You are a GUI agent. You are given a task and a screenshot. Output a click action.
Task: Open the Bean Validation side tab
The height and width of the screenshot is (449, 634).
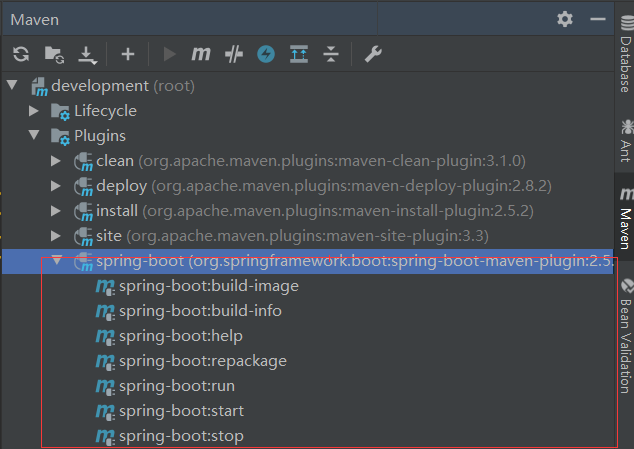[626, 336]
